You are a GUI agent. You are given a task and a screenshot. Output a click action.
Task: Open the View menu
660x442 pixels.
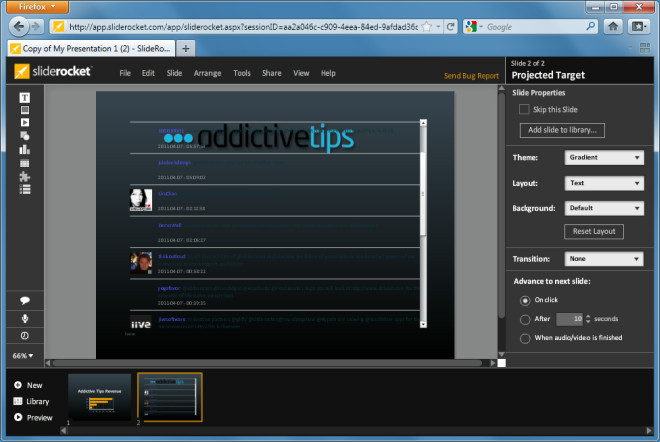tap(301, 73)
